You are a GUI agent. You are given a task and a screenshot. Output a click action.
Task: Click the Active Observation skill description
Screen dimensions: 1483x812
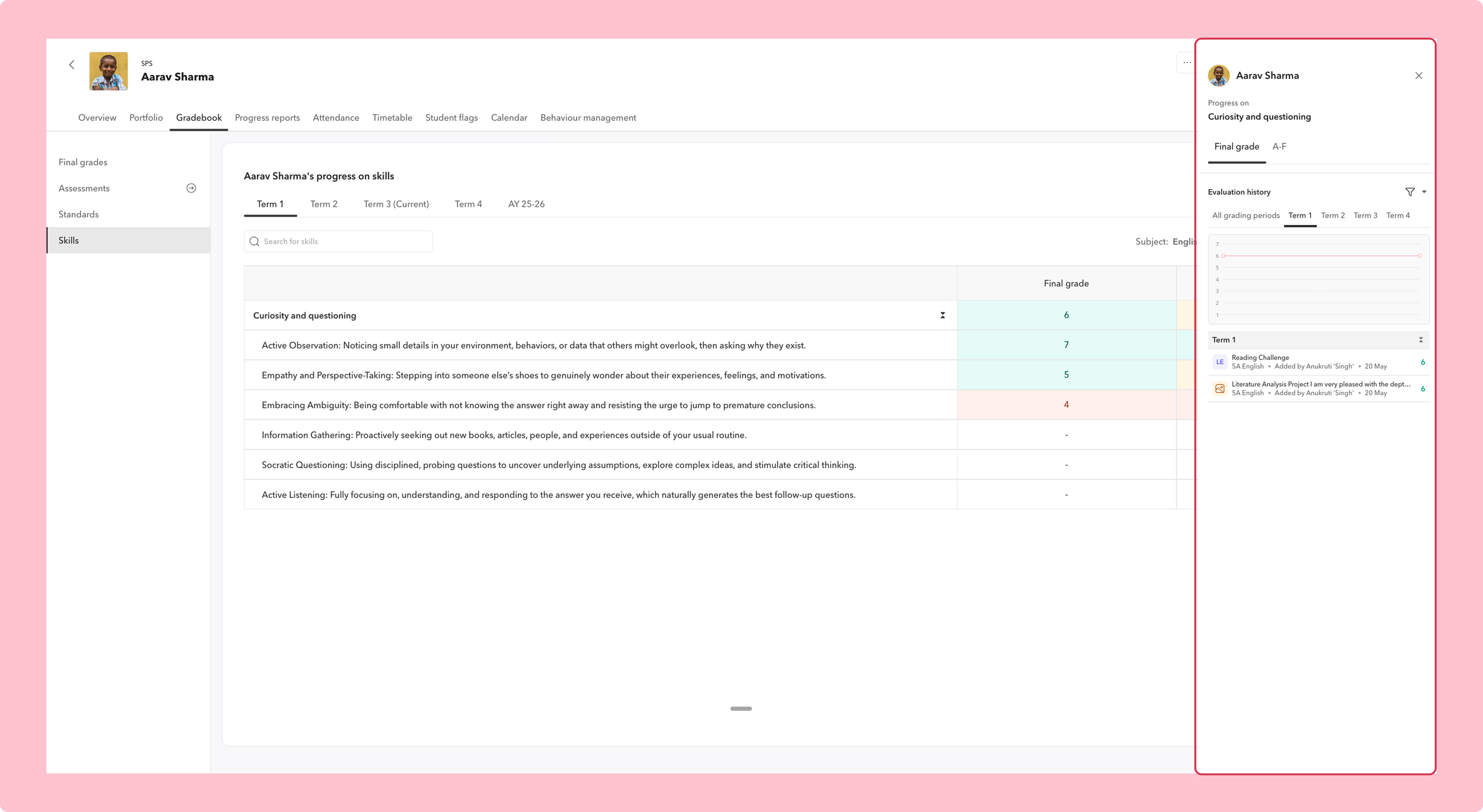(534, 345)
